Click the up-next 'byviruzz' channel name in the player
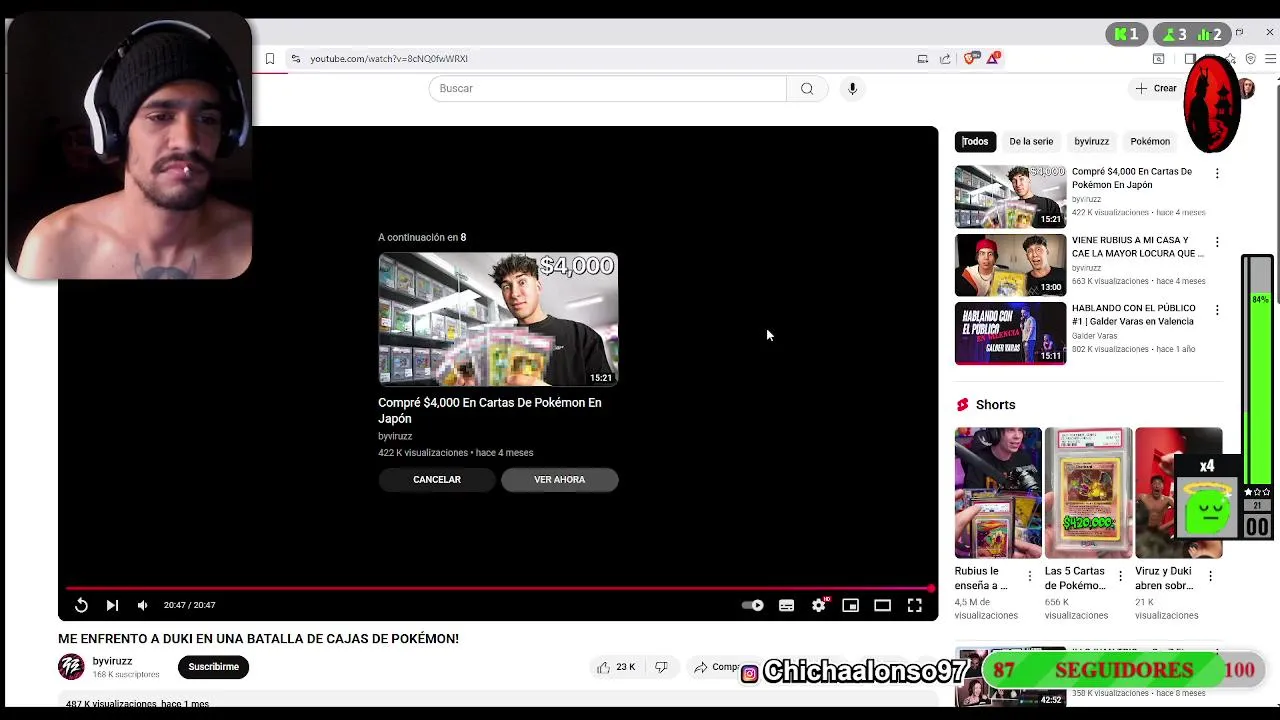The height and width of the screenshot is (720, 1280). pos(395,436)
